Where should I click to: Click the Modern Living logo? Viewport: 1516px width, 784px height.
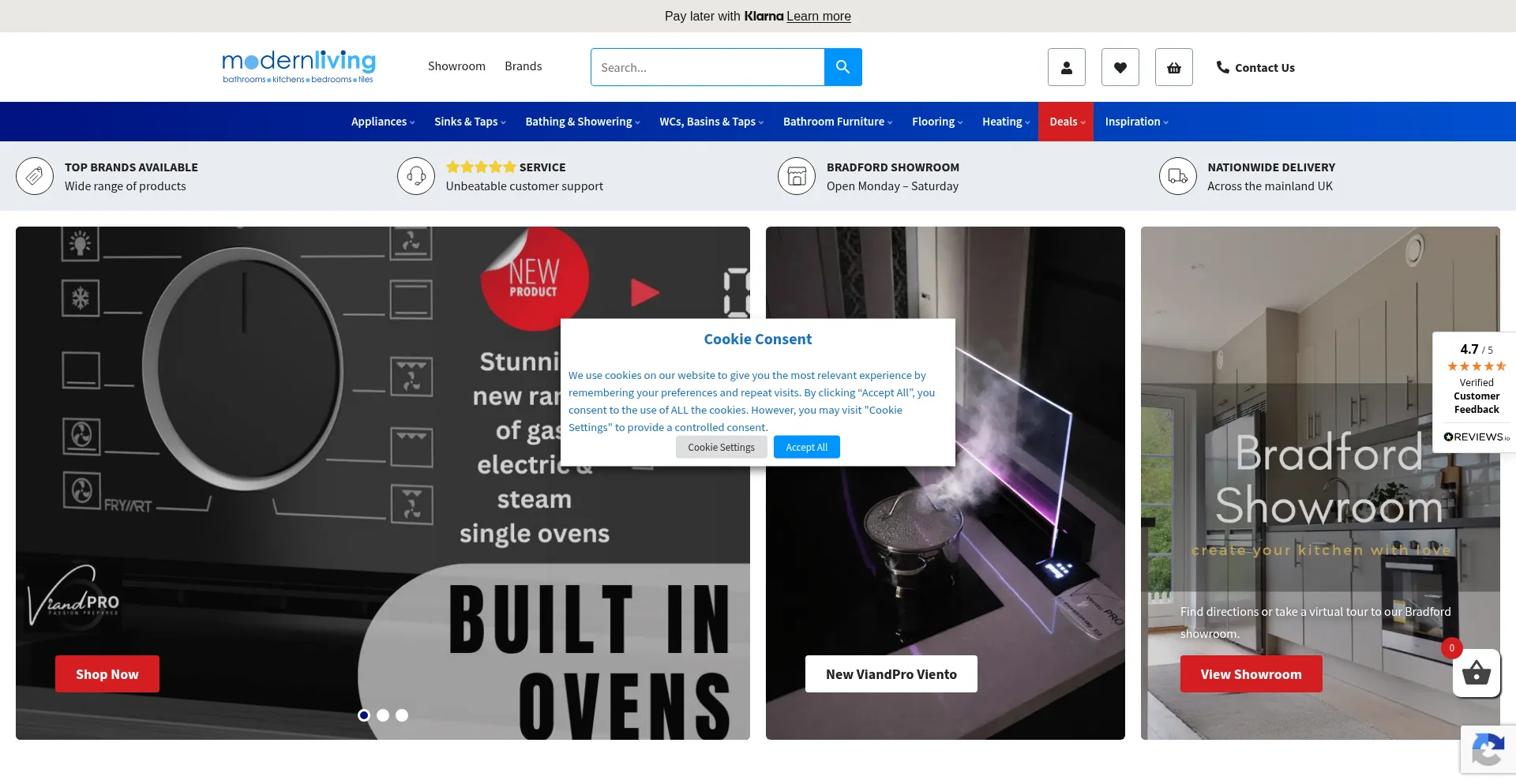pyautogui.click(x=298, y=66)
